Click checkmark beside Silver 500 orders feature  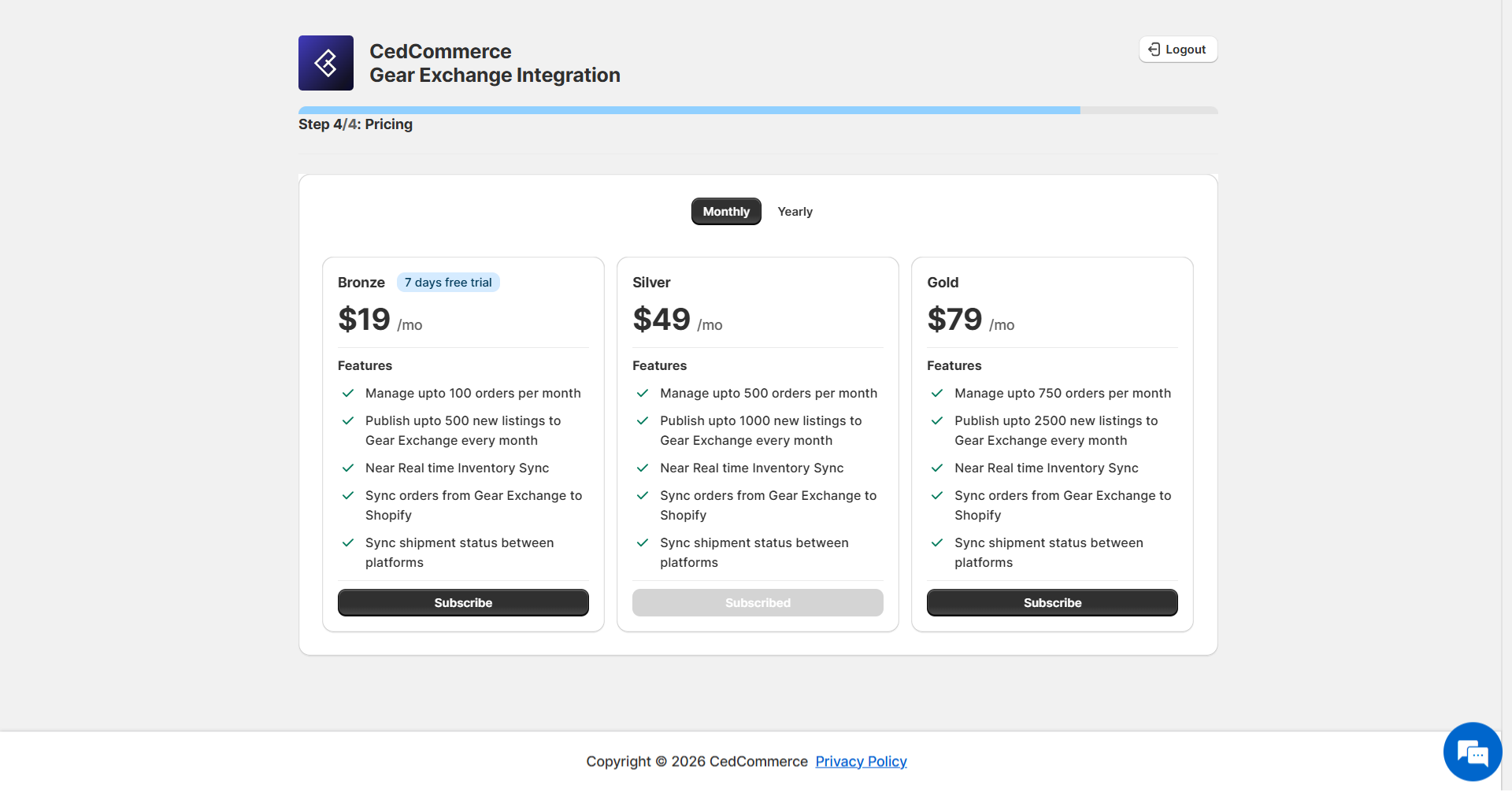pos(643,394)
